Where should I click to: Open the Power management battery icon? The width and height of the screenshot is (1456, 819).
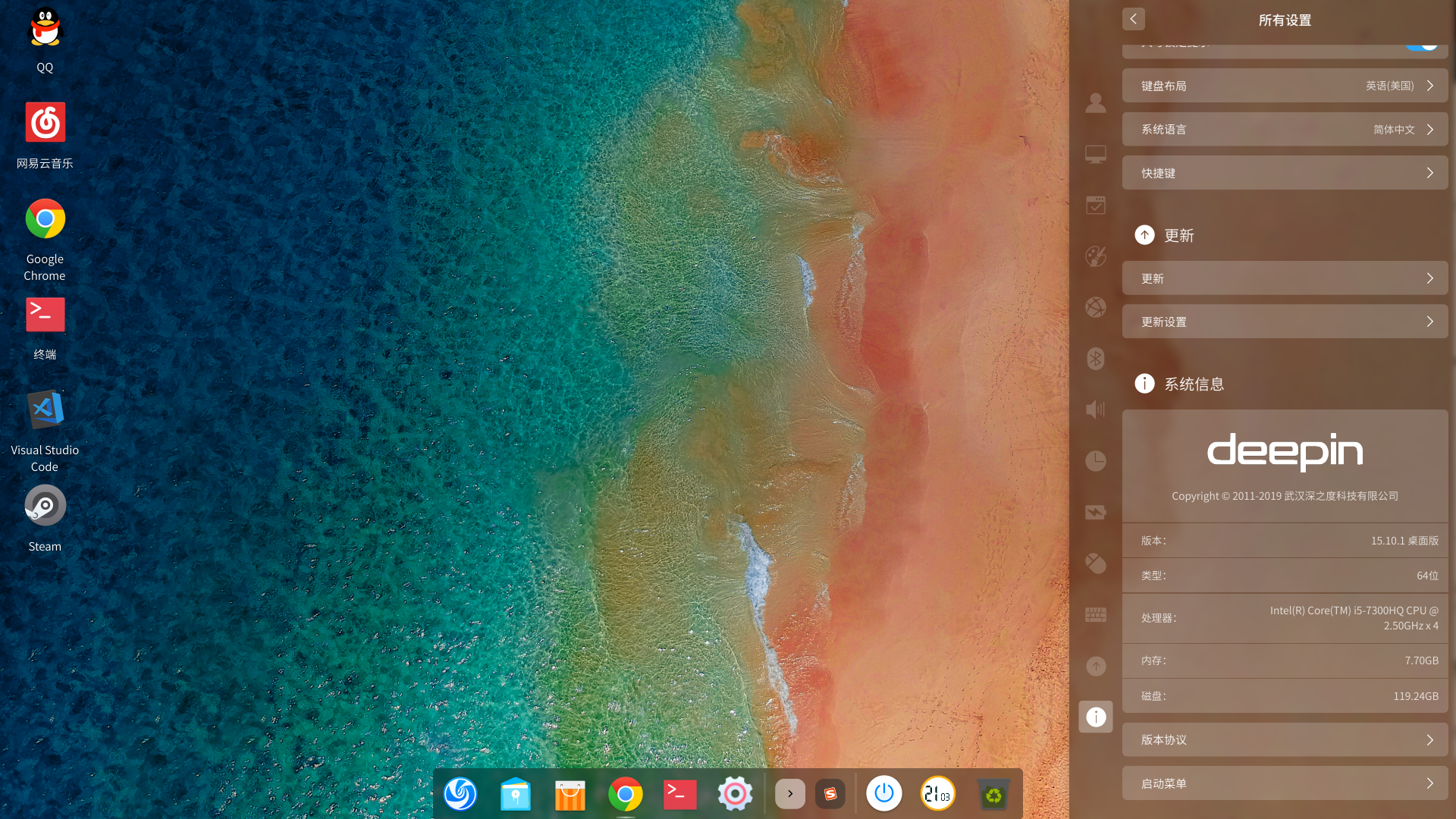pyautogui.click(x=1095, y=512)
